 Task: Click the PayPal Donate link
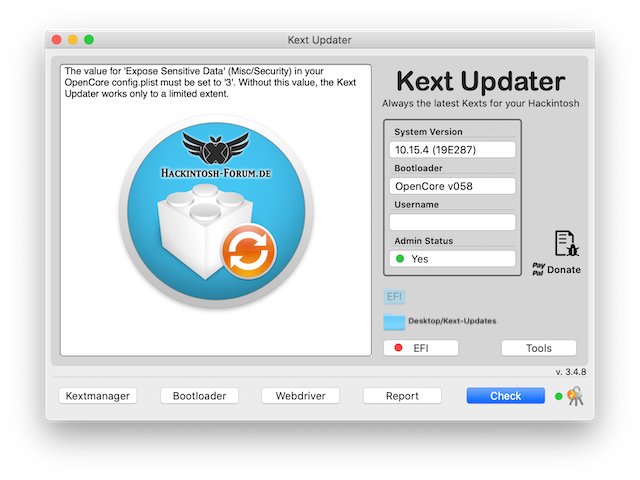557,269
